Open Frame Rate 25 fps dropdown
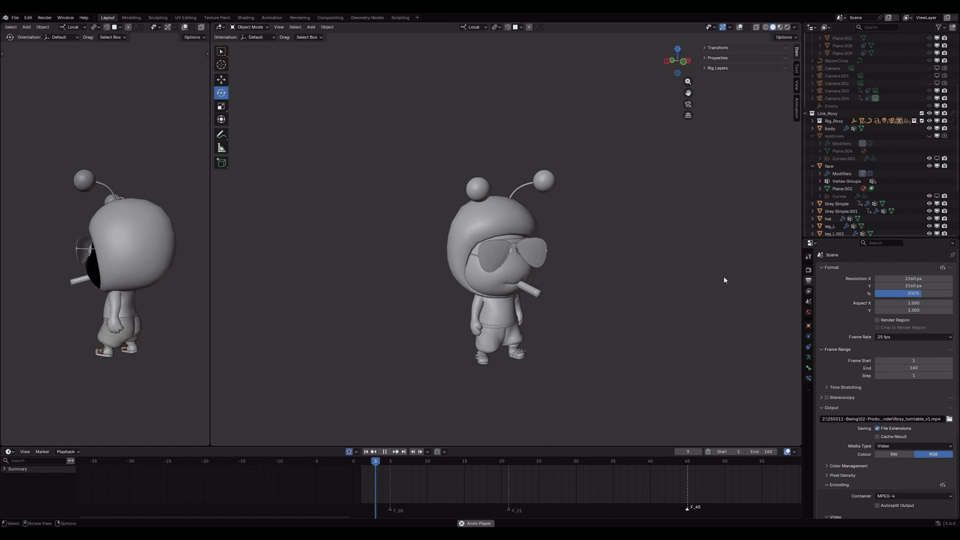Image resolution: width=960 pixels, height=540 pixels. (x=913, y=337)
